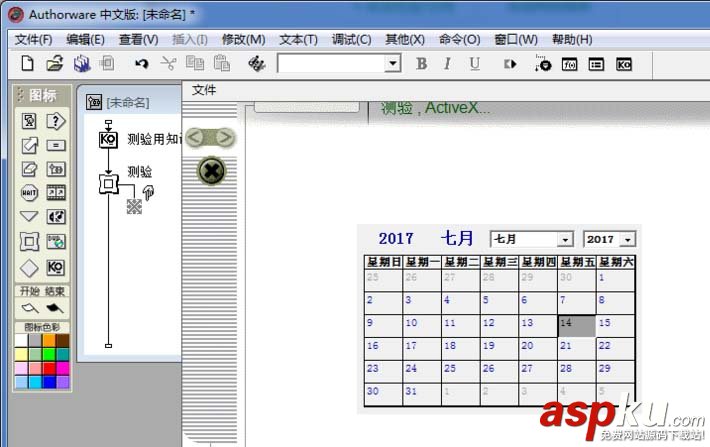710x447 pixels.
Task: Select the Interaction icon with a question mark
Action: [x=56, y=121]
